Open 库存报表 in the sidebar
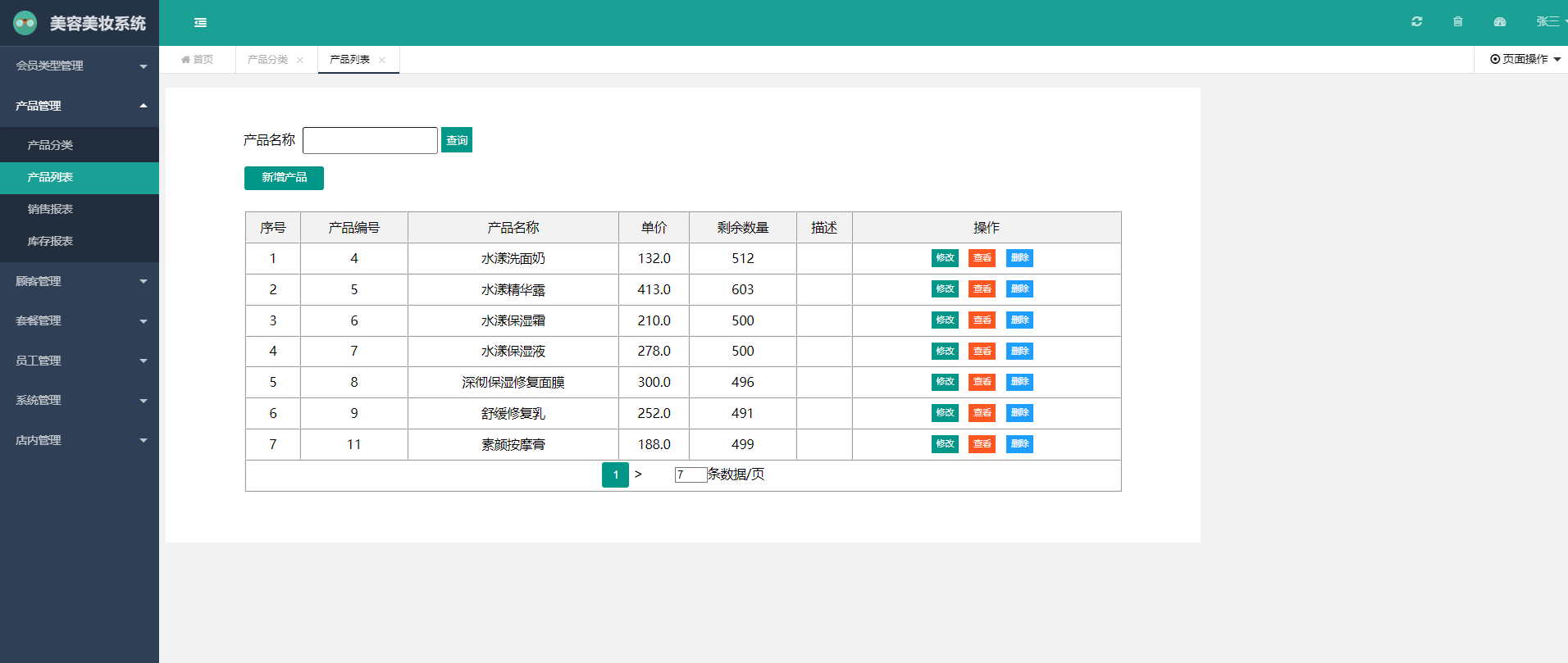The width and height of the screenshot is (1568, 663). click(x=50, y=241)
